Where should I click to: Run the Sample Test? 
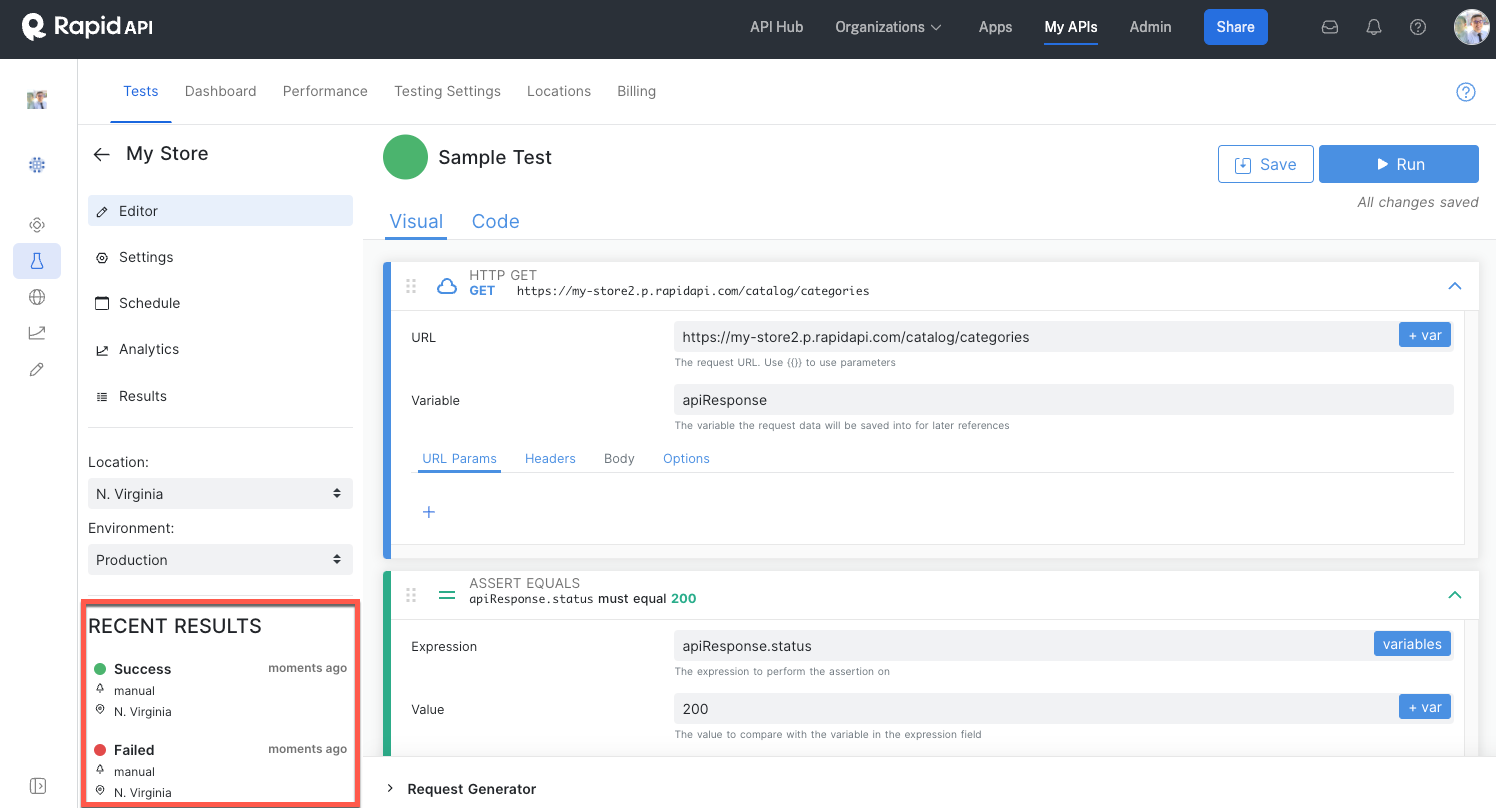click(1399, 164)
